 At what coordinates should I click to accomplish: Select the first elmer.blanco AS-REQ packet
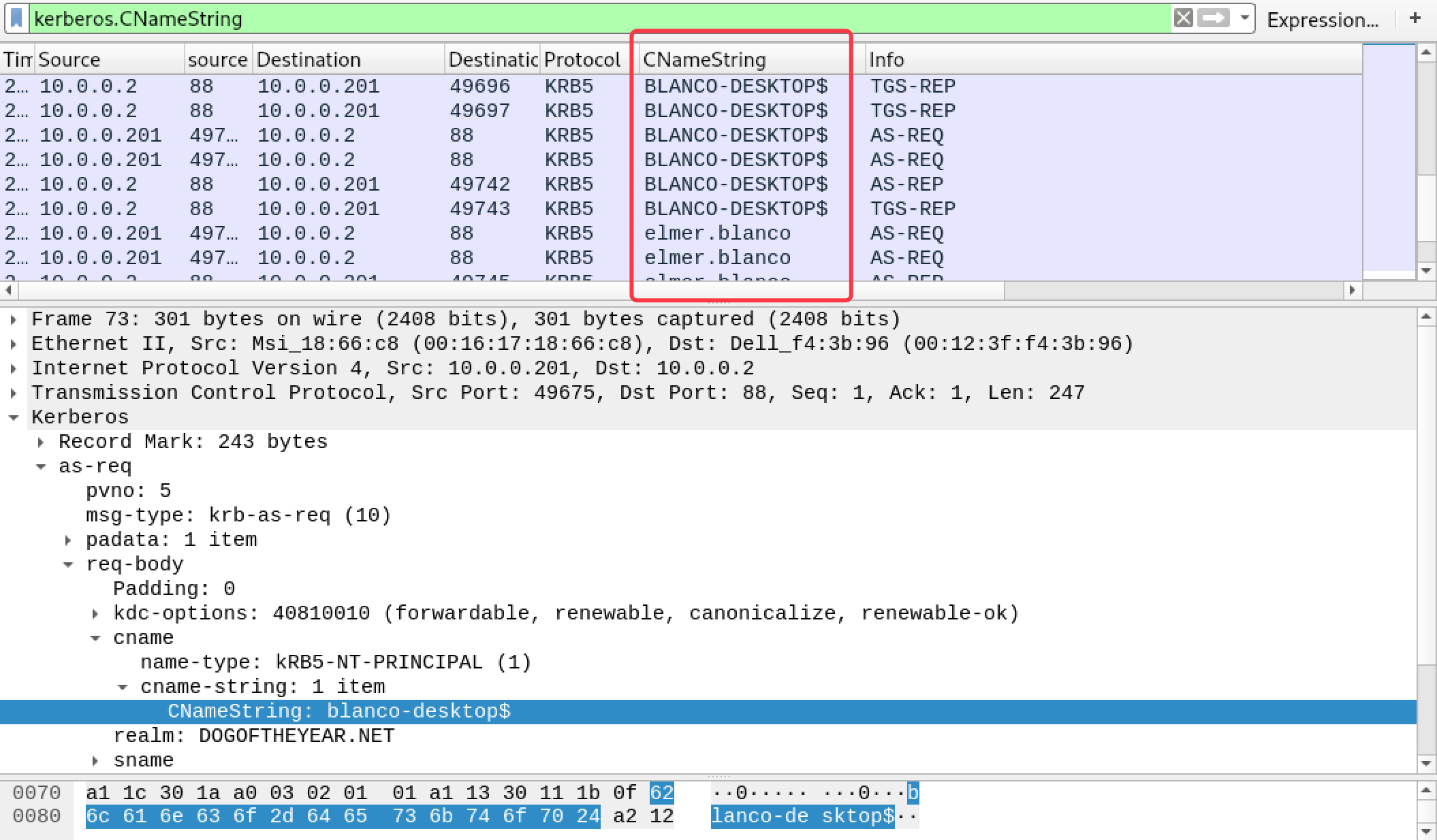coord(716,233)
